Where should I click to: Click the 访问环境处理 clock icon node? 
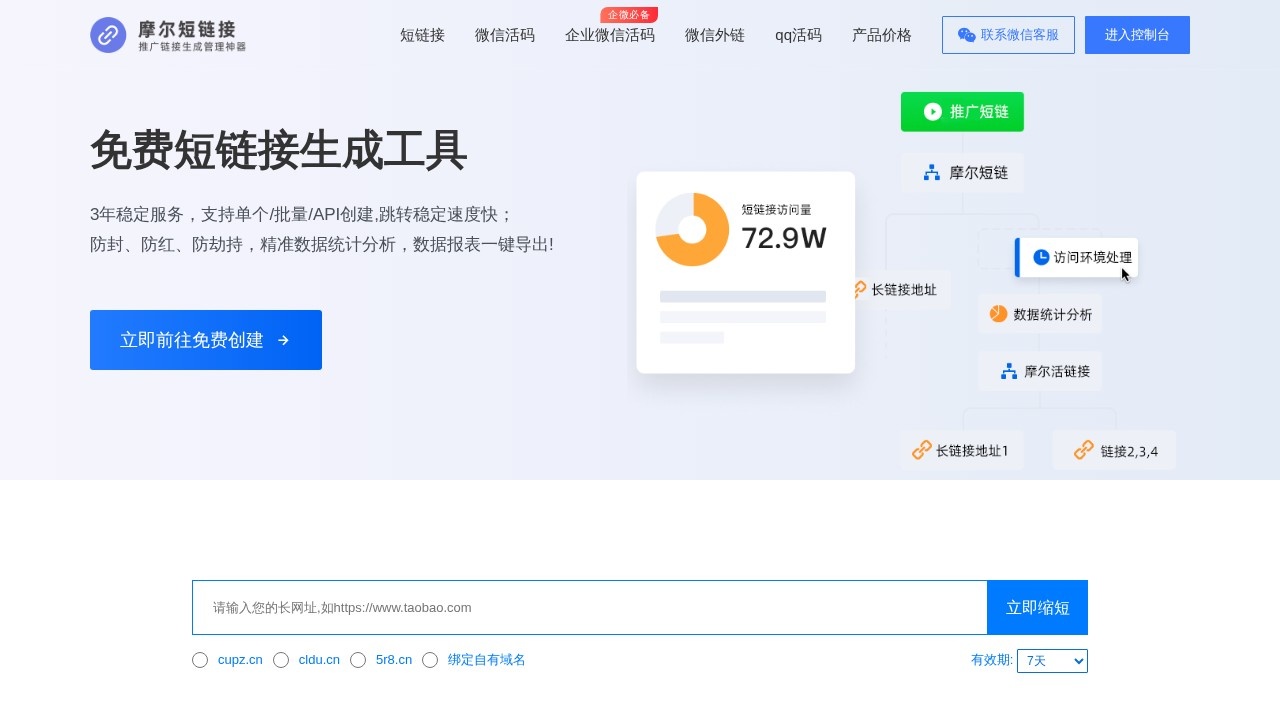pos(1042,257)
